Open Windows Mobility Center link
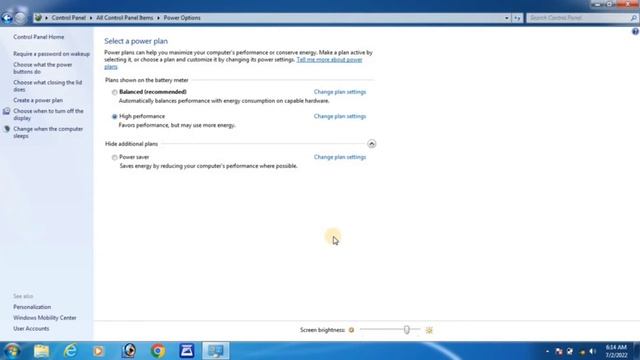The width and height of the screenshot is (640, 360). (x=45, y=318)
